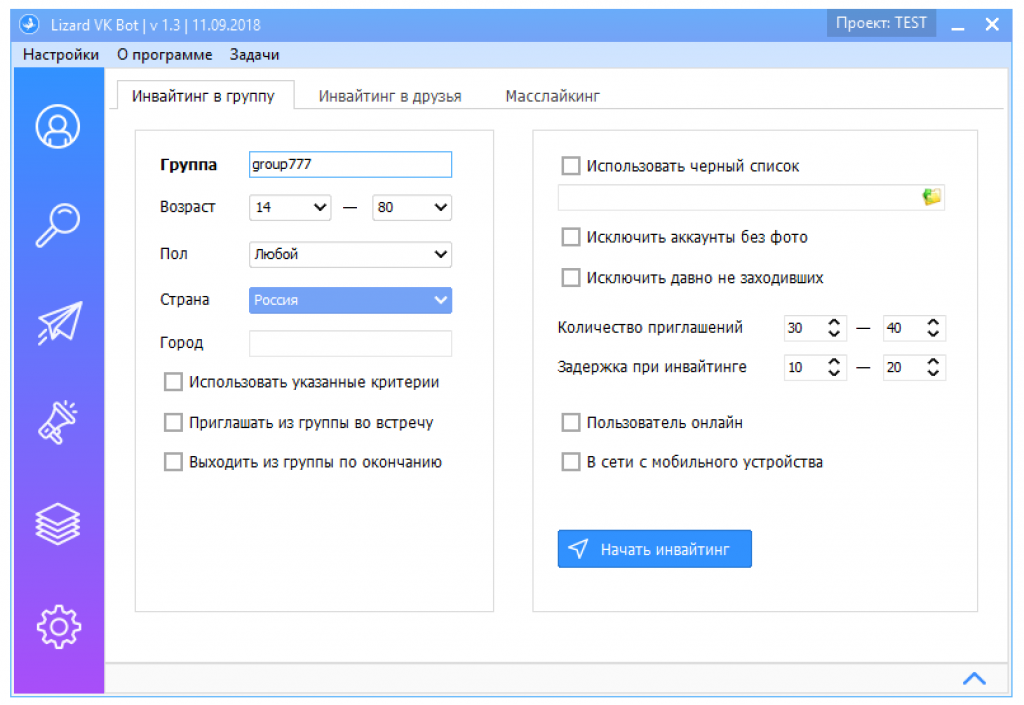Adjust maximum delay spinner showing 20
This screenshot has width=1024, height=705.
[914, 368]
